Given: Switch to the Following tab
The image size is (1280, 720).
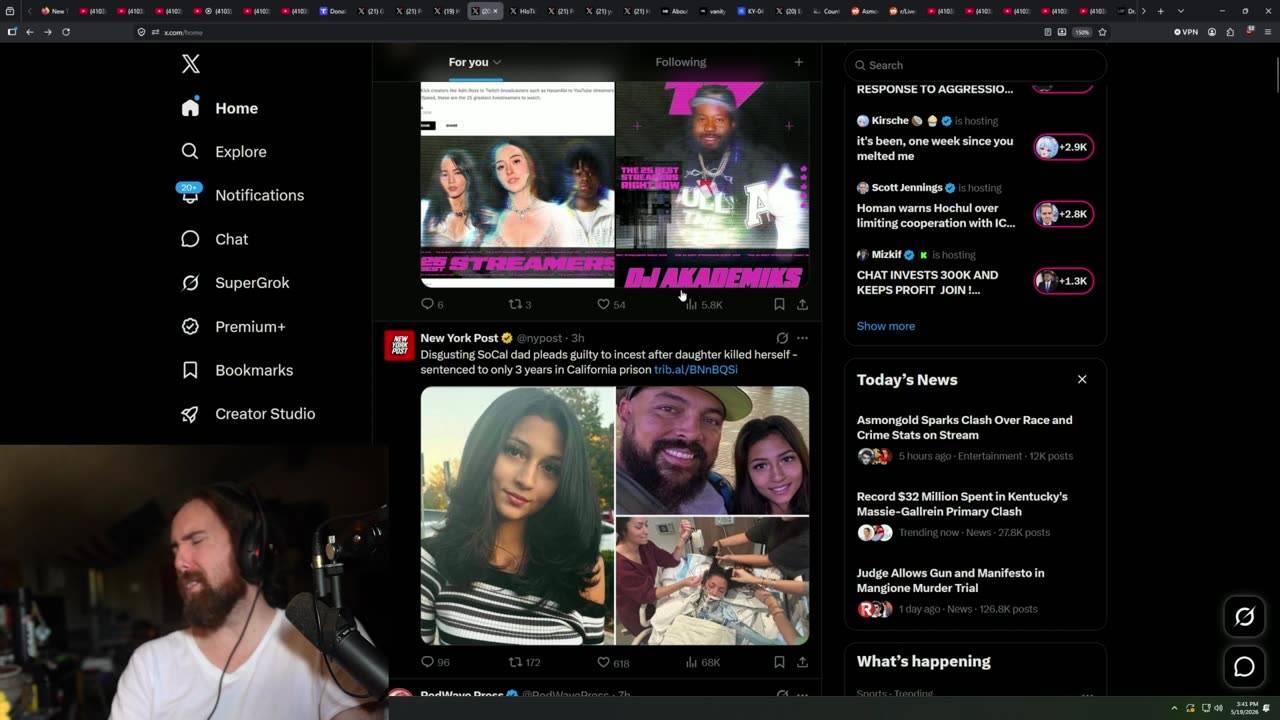Looking at the screenshot, I should [681, 62].
